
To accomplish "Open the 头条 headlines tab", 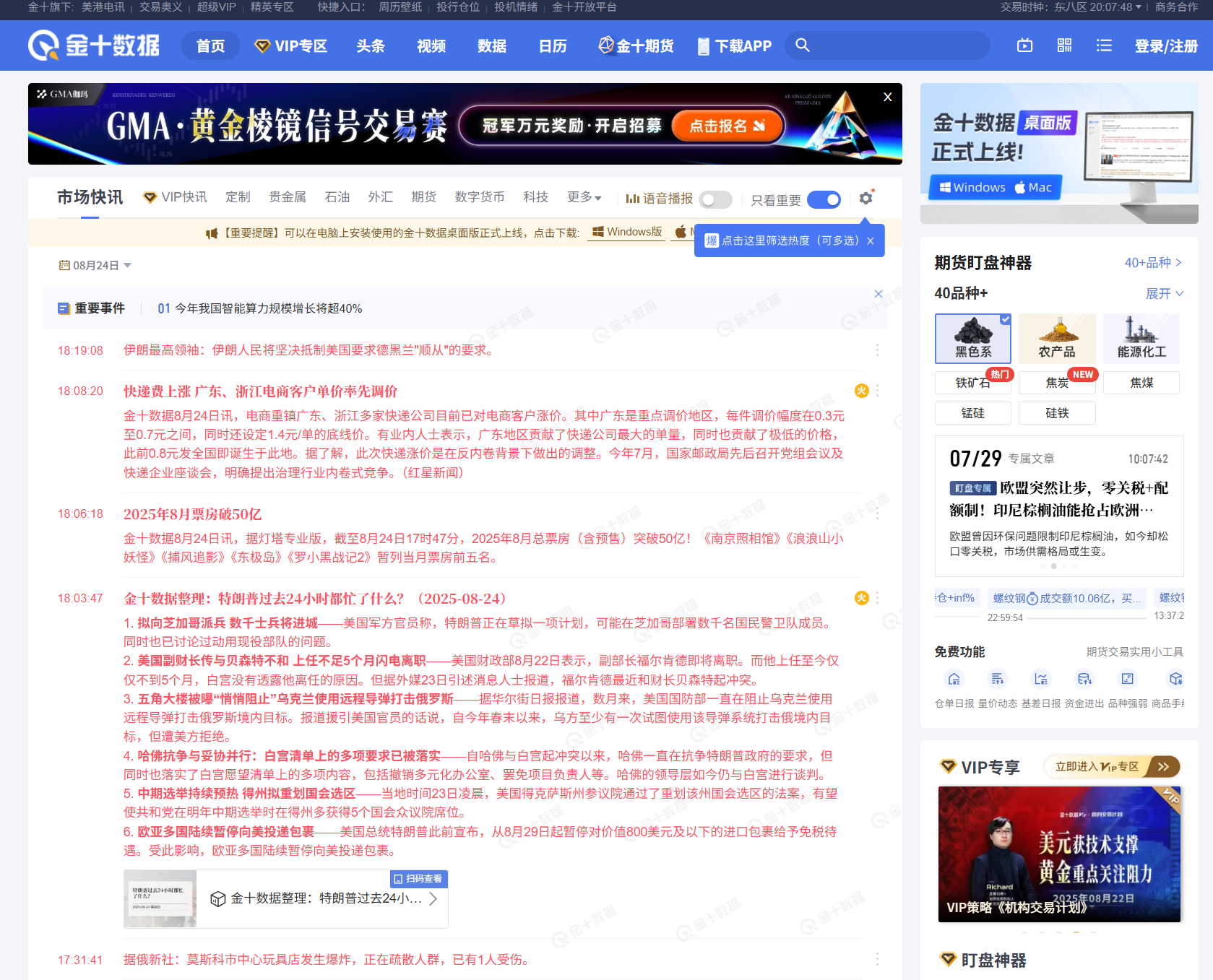I will (x=371, y=45).
